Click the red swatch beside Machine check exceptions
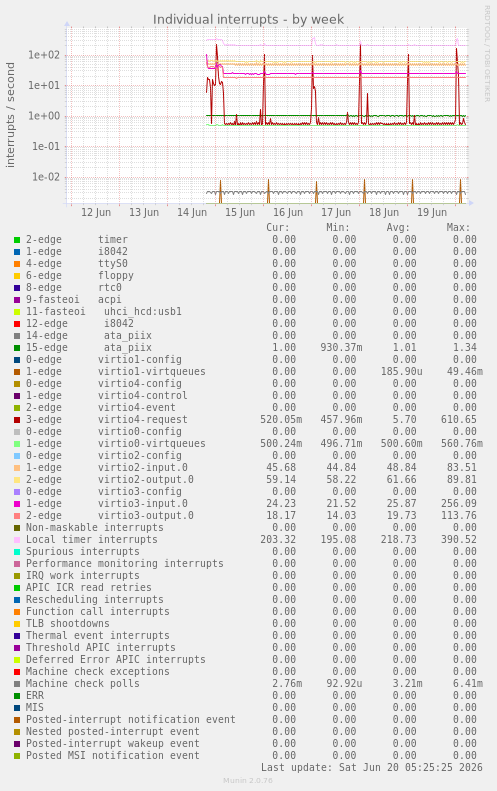The height and width of the screenshot is (791, 497). 17,672
